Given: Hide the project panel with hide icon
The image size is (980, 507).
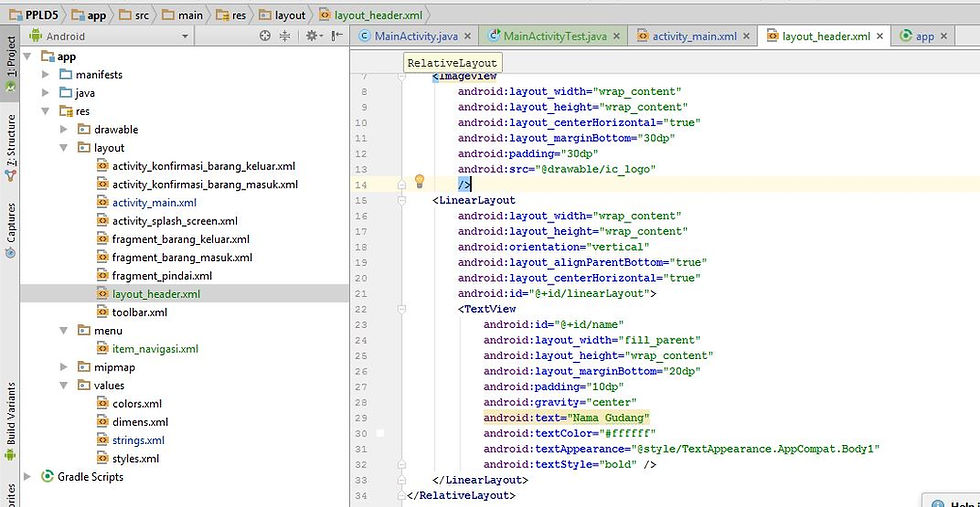Looking at the screenshot, I should click(337, 36).
